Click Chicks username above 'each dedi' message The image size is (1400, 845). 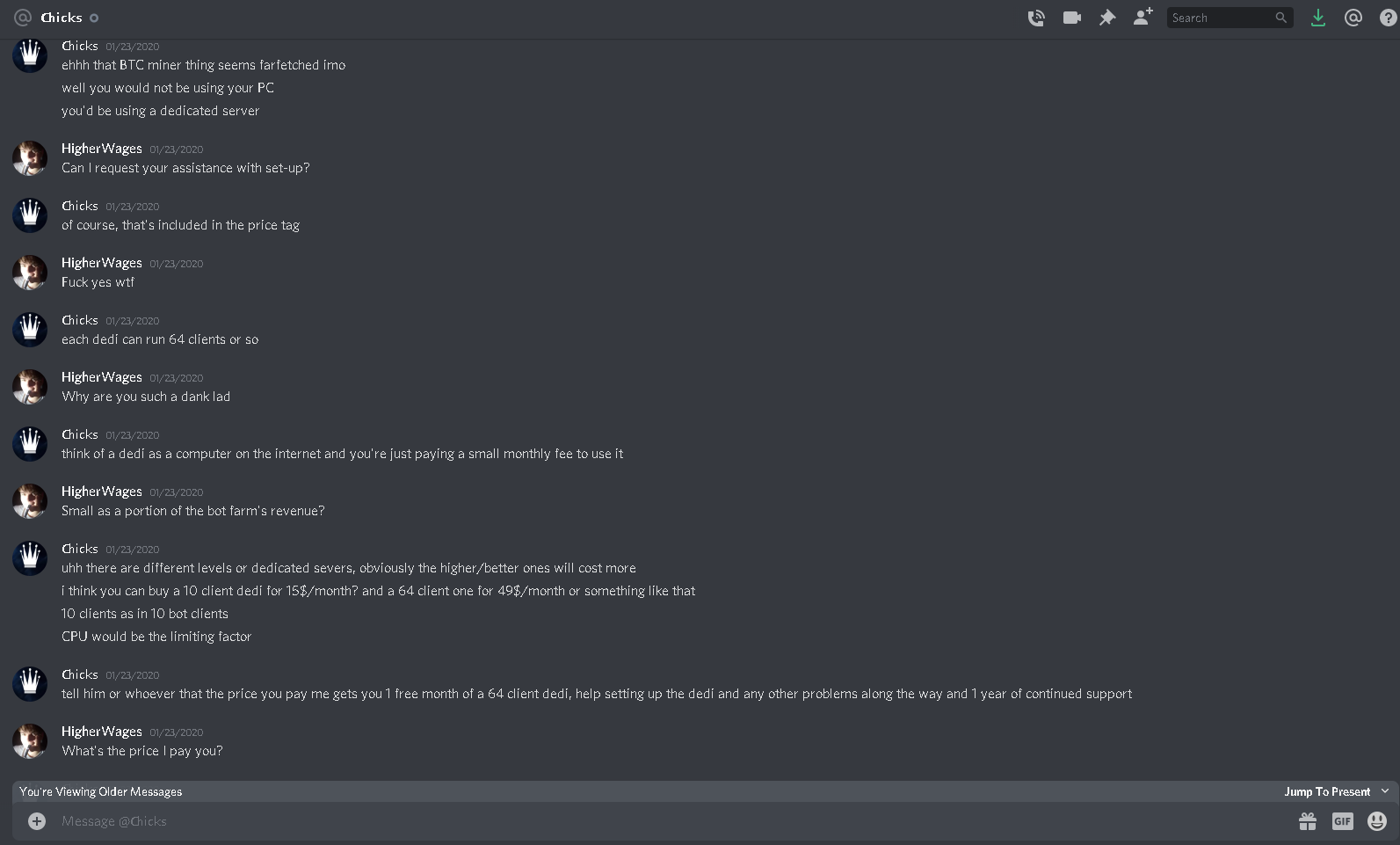click(x=80, y=320)
